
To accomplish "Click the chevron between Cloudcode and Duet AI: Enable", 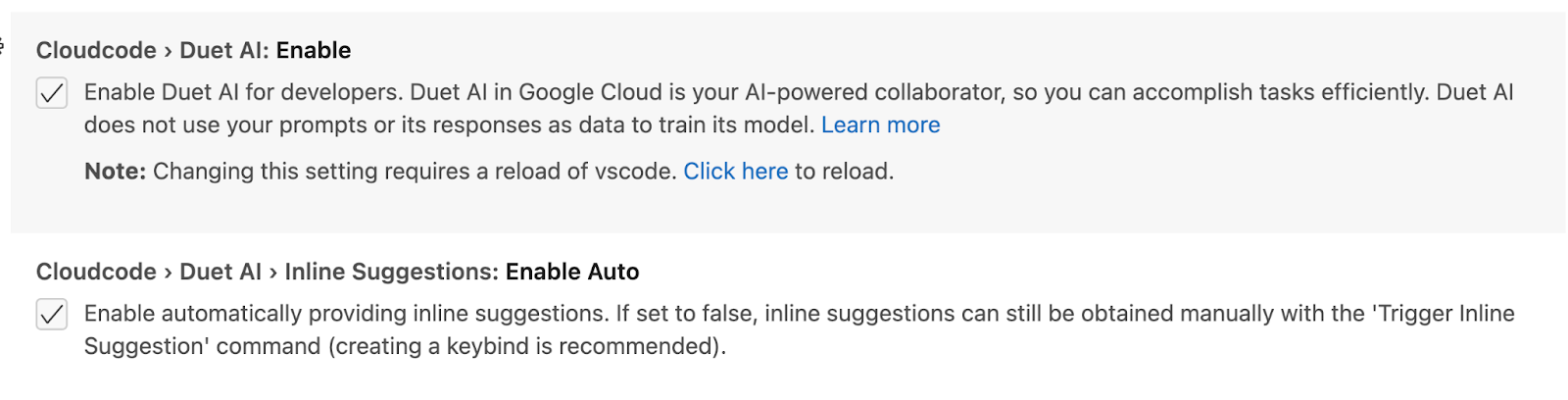I will (x=168, y=51).
